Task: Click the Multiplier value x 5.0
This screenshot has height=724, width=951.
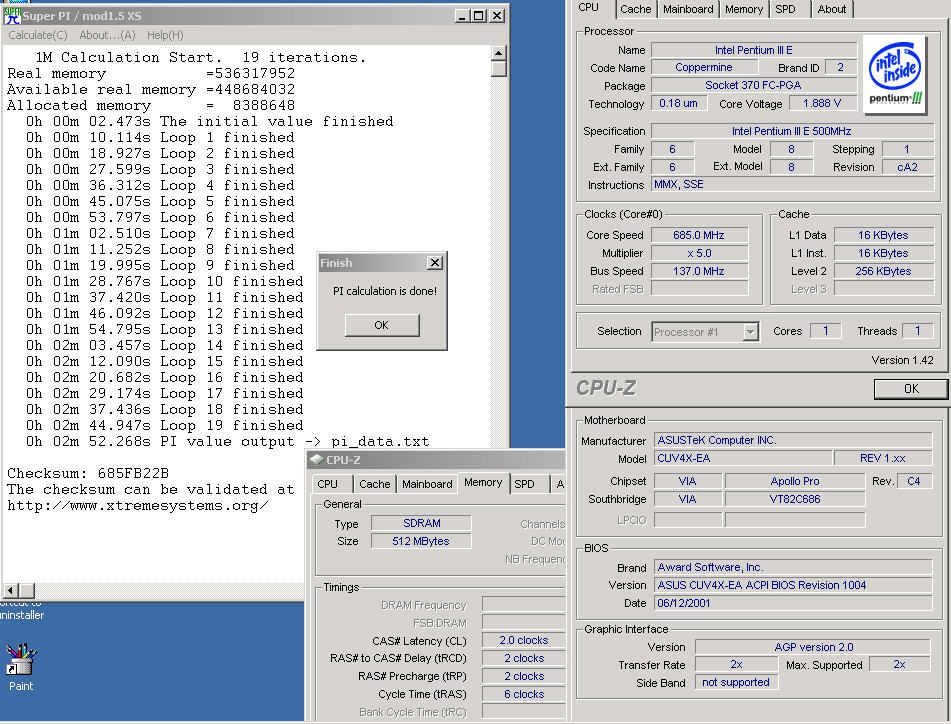Action: (x=699, y=253)
